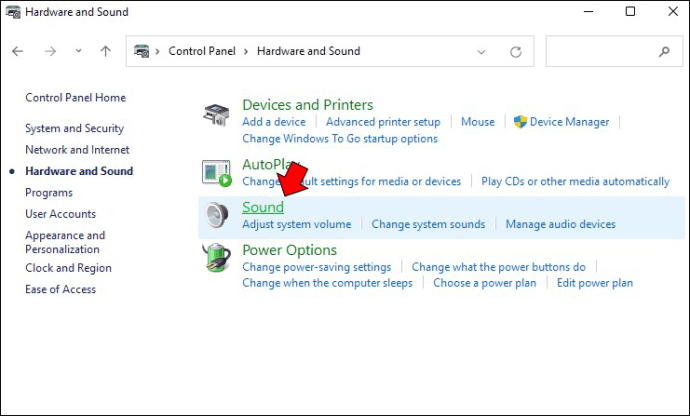Click the Device Manager shield icon
Viewport: 690px width, 416px height.
click(x=520, y=122)
